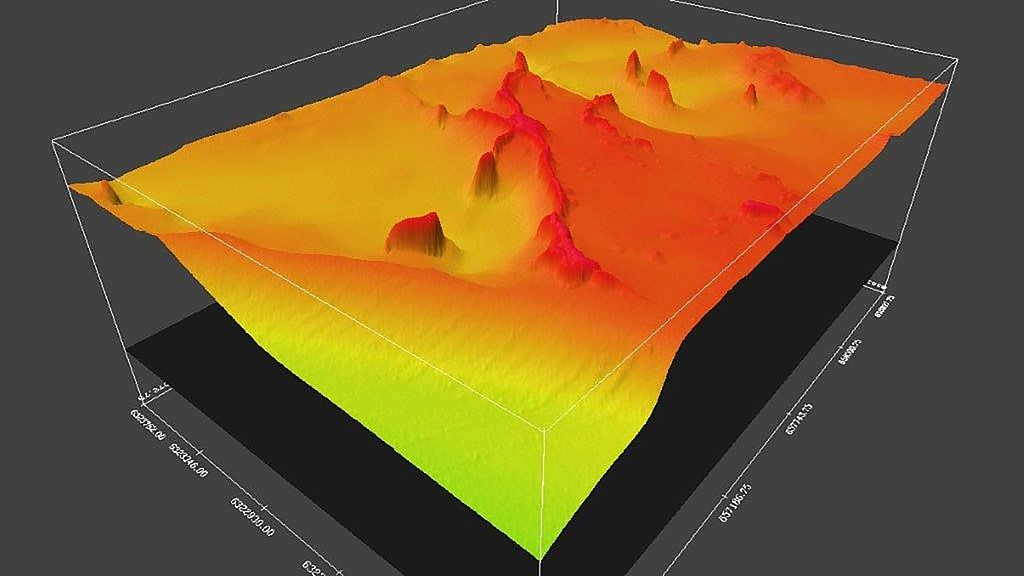Click the axis label 657186.75

click(x=735, y=502)
